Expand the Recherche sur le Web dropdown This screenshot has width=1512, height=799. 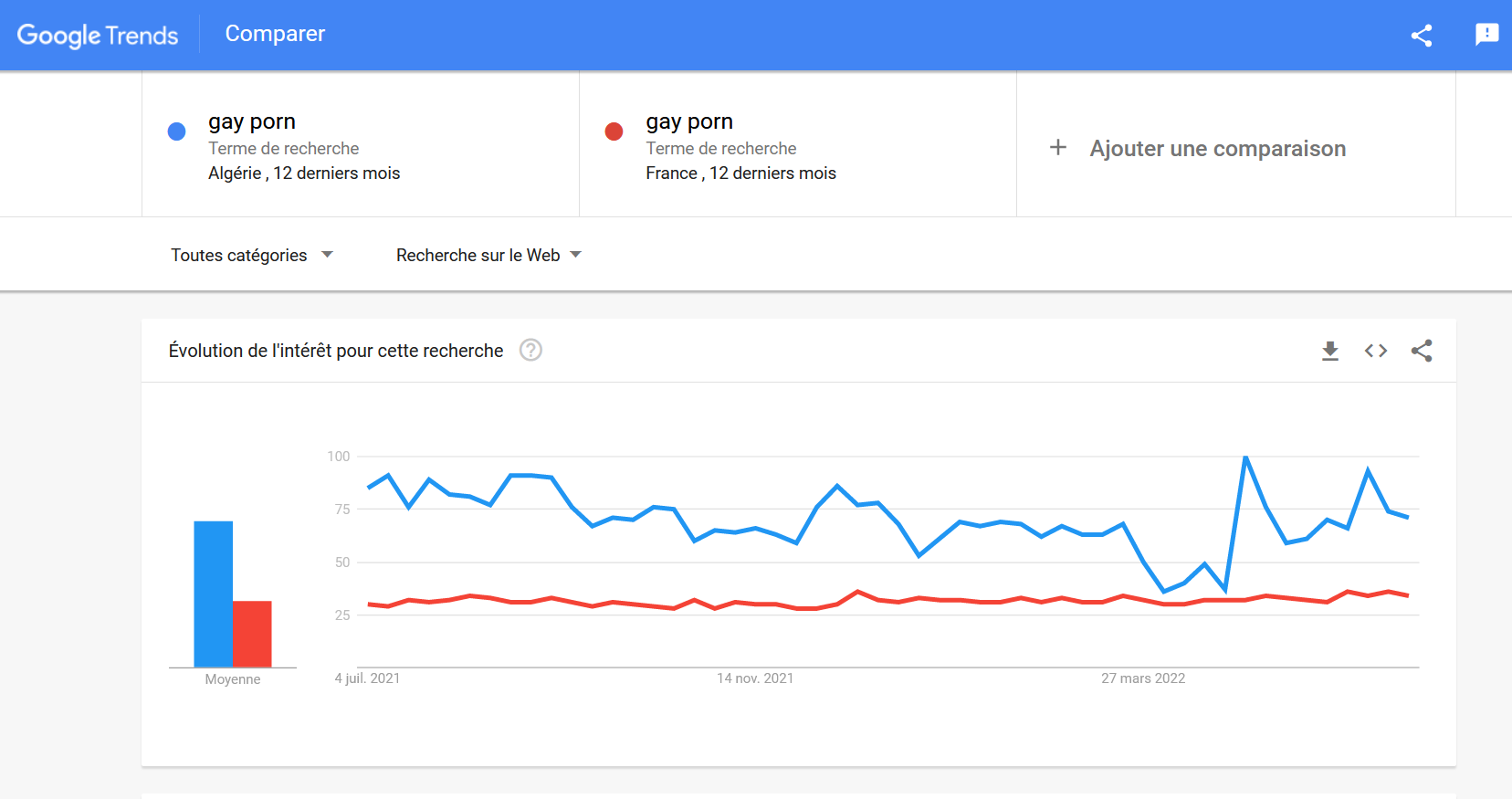[x=488, y=256]
